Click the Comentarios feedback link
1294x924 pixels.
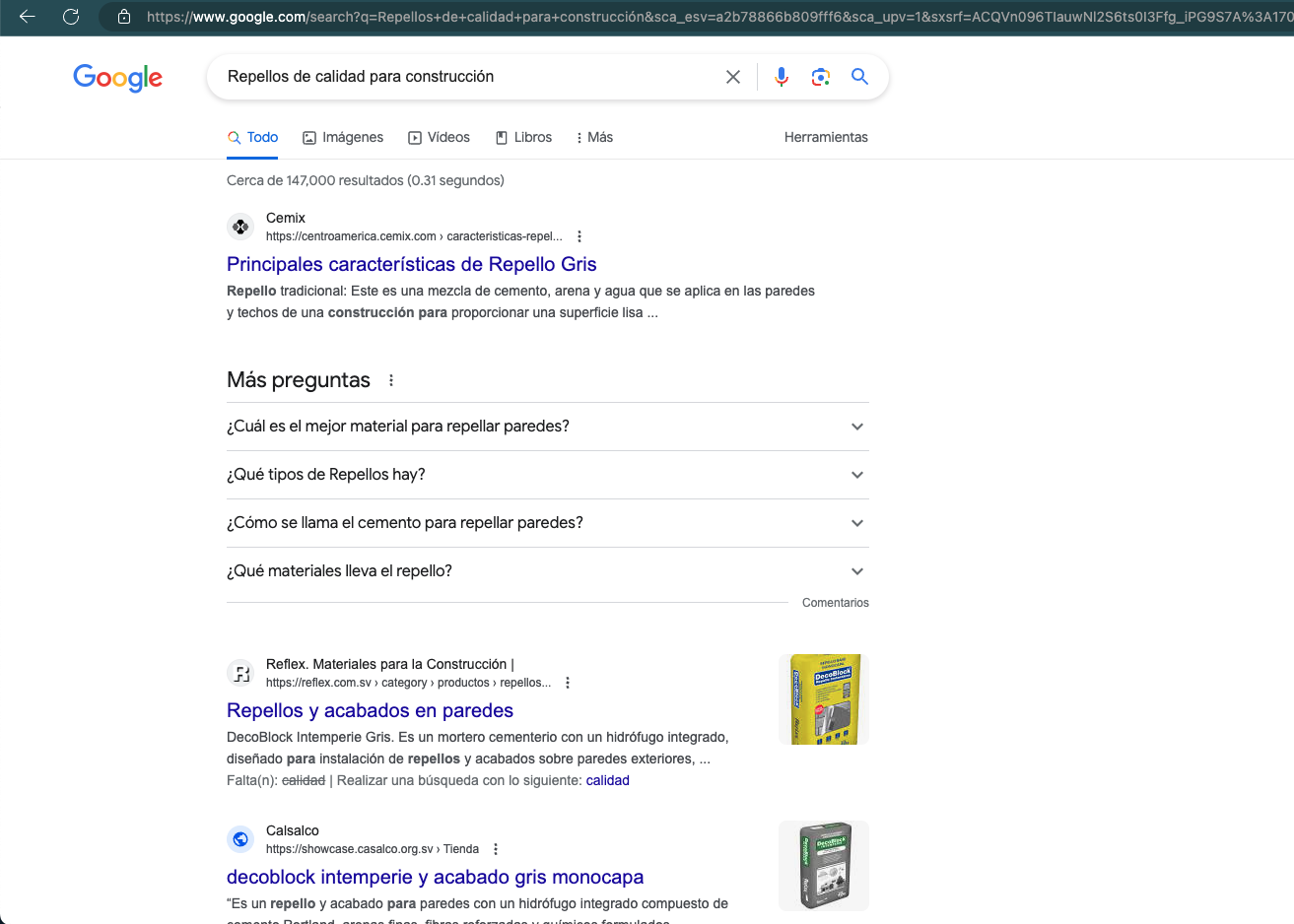tap(836, 603)
